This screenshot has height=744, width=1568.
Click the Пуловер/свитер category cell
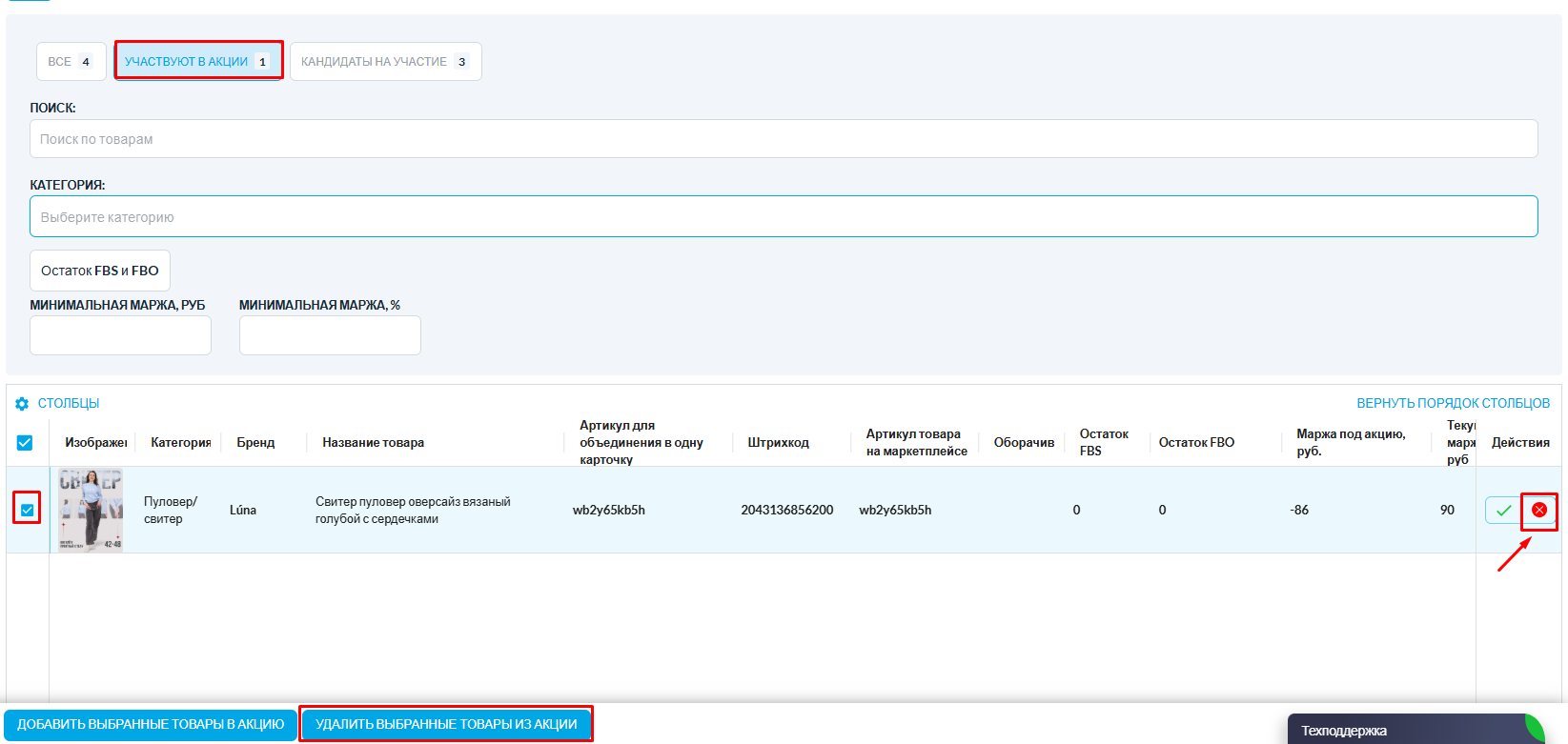[x=171, y=511]
